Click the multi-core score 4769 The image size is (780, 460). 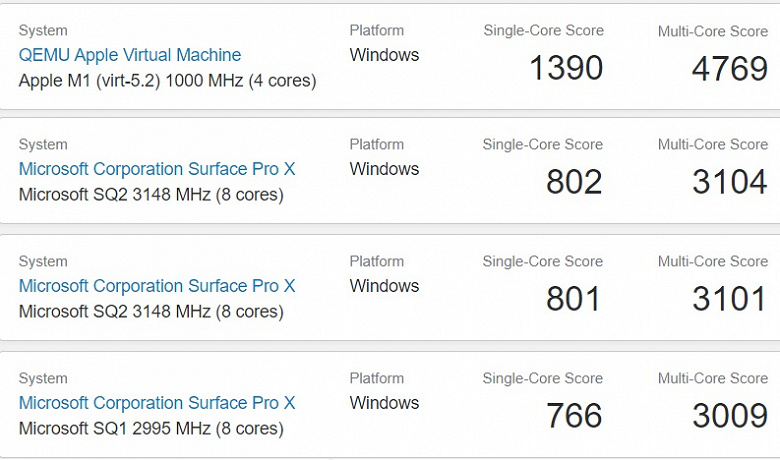[730, 68]
